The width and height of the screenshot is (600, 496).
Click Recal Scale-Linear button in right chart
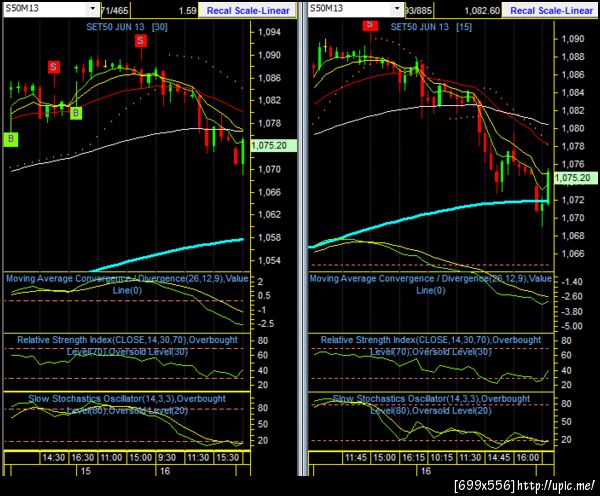[x=551, y=10]
